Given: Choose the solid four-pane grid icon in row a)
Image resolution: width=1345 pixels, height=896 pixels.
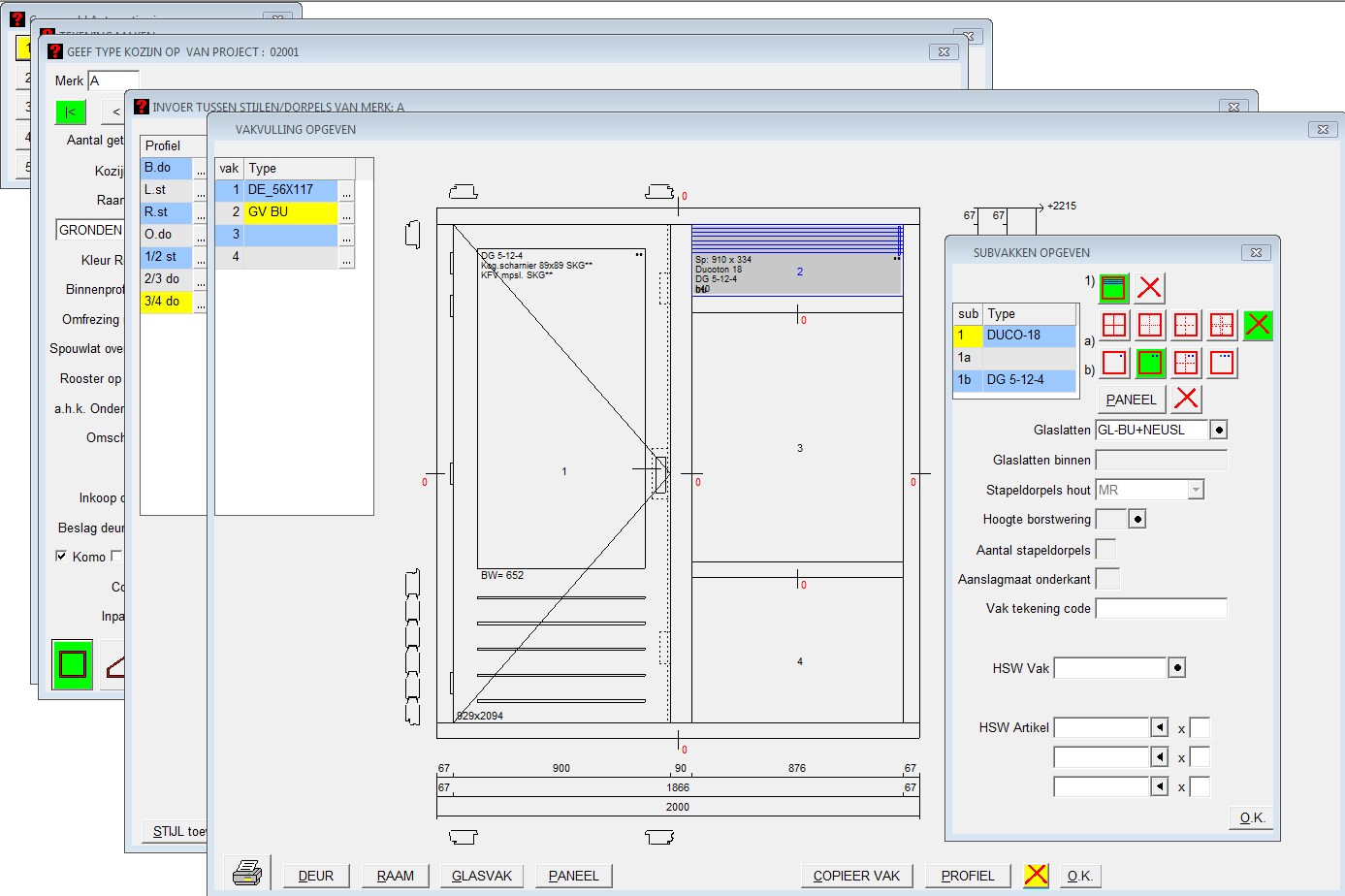Looking at the screenshot, I should [1114, 325].
